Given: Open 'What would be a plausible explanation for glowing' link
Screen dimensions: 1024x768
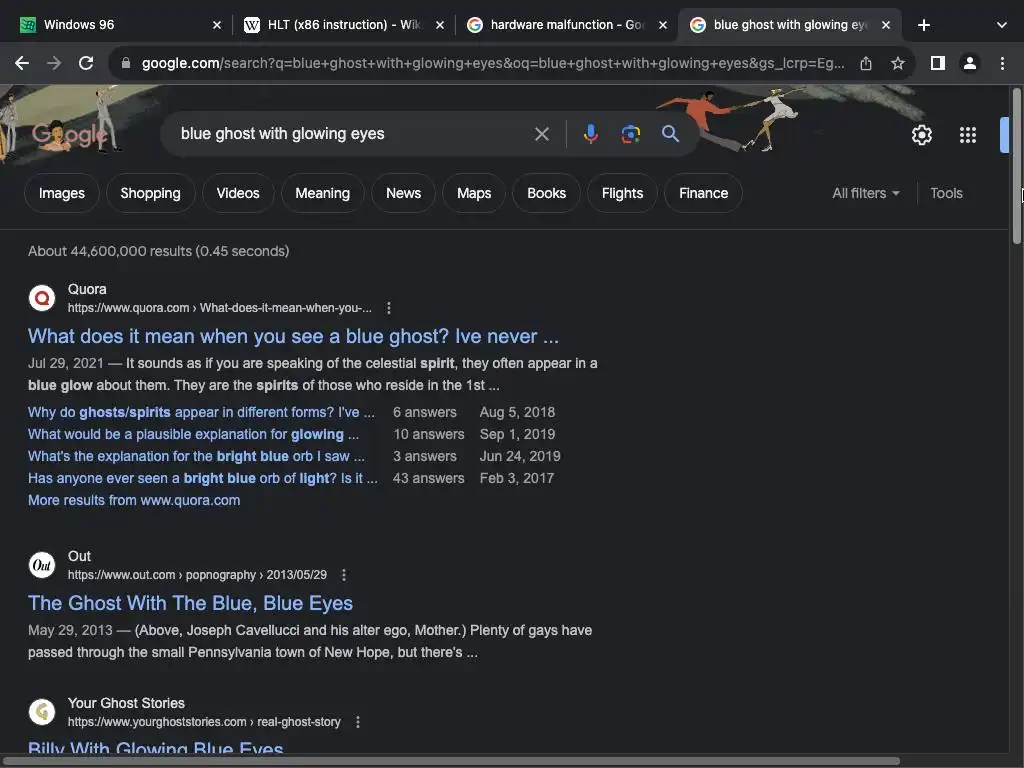Looking at the screenshot, I should point(193,434).
